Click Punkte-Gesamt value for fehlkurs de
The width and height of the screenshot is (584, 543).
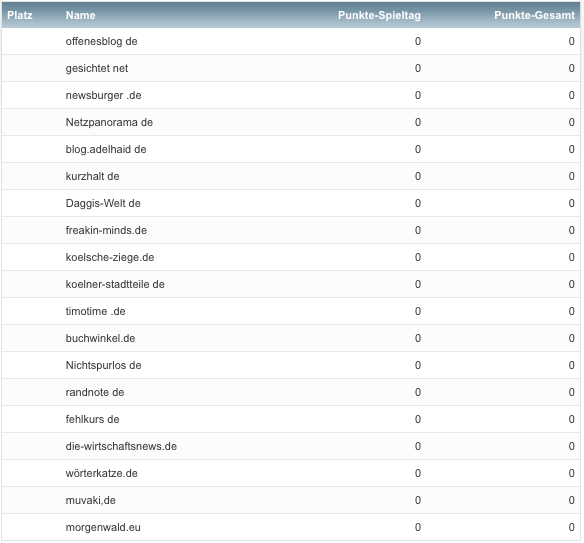(572, 419)
